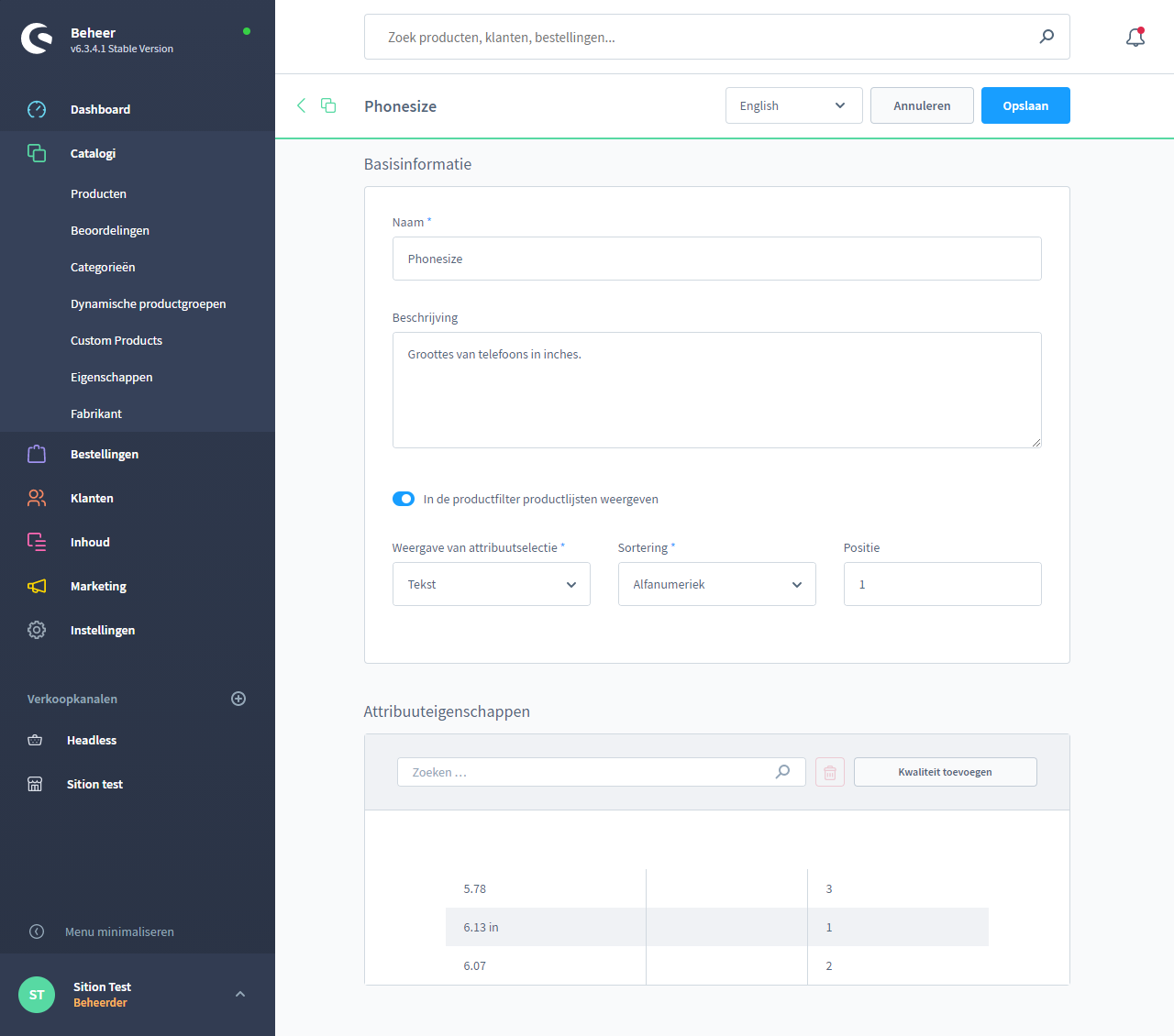Screen dimensions: 1174x1036
Task: Add a sales channel with plus icon
Action: coord(238,699)
